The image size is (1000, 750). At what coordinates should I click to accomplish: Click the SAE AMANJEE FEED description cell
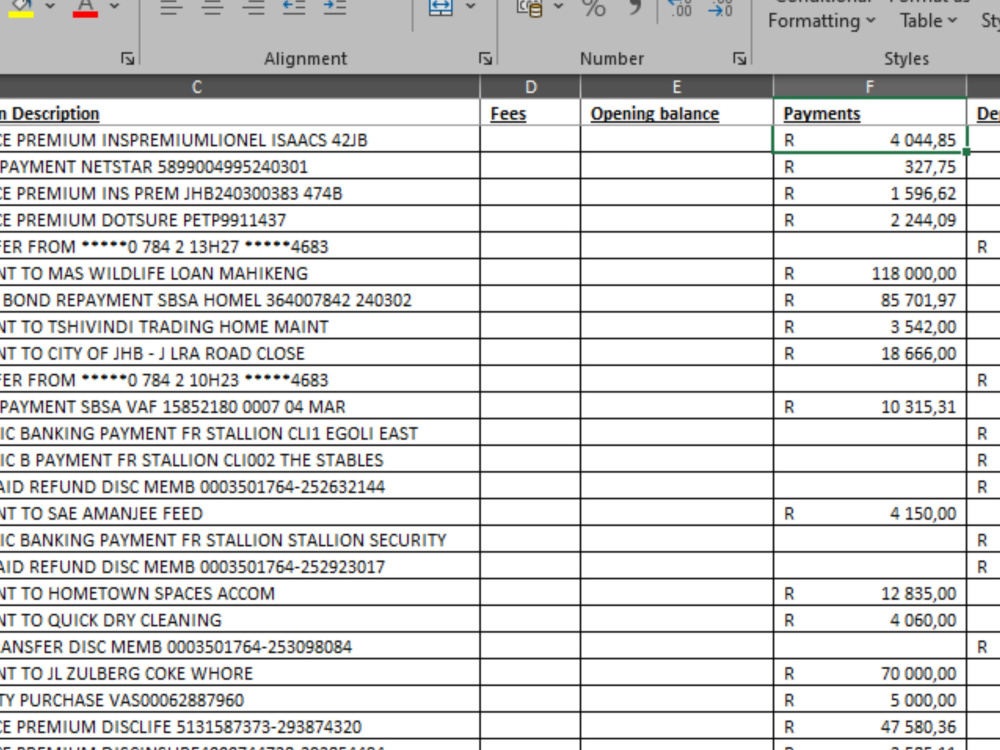(239, 513)
